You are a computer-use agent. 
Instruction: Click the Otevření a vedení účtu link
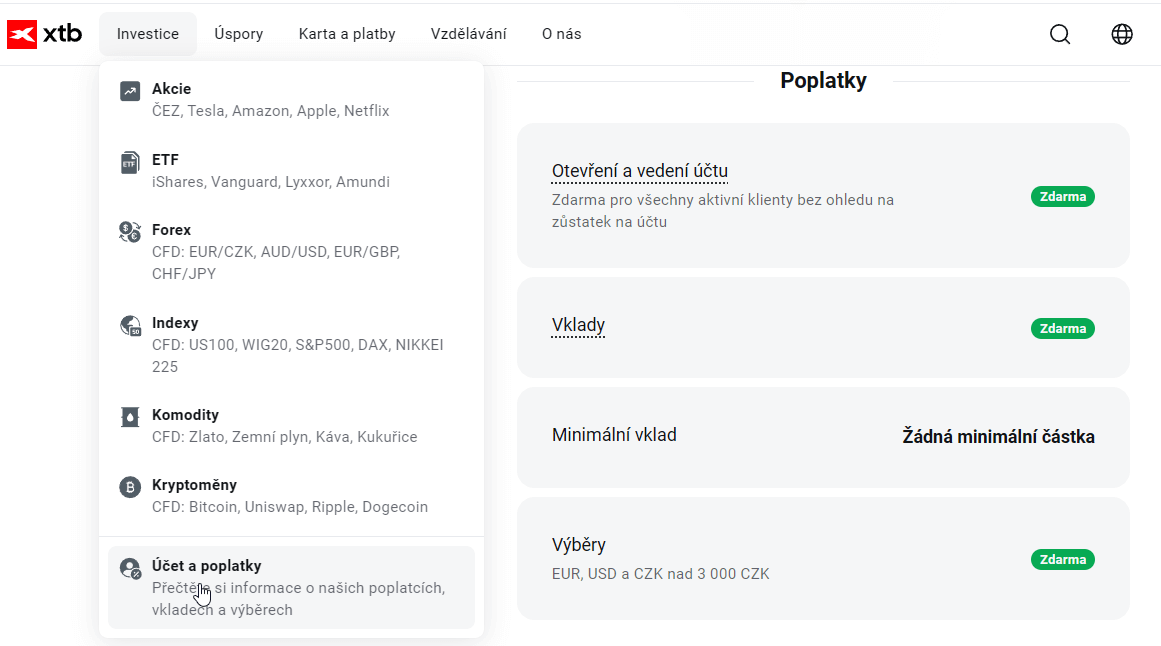(640, 171)
